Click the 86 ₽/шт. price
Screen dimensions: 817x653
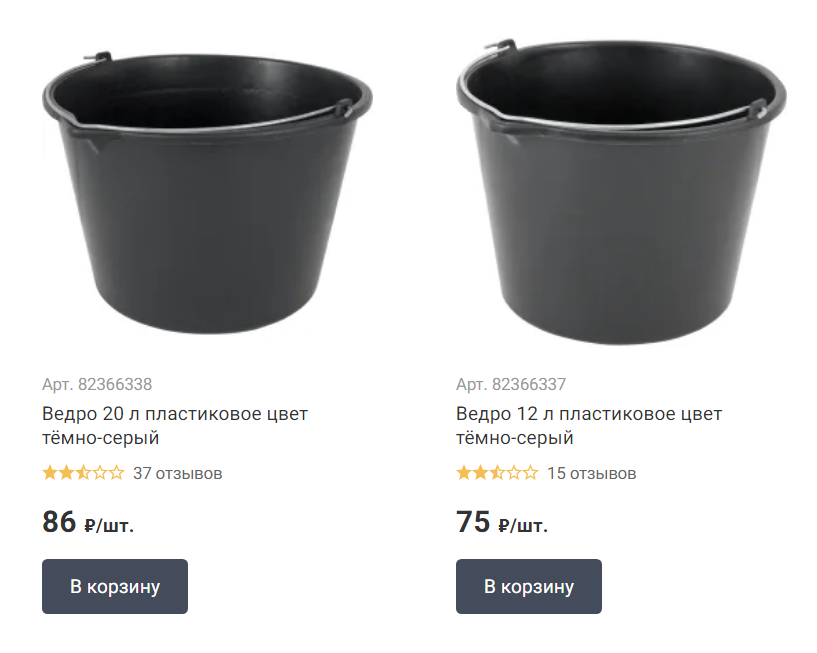[88, 523]
